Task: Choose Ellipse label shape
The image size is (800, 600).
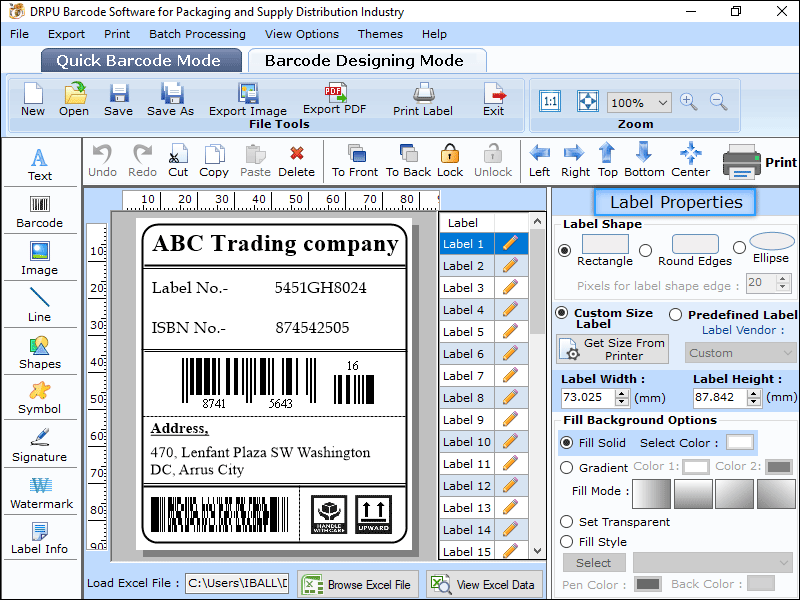Action: click(739, 247)
